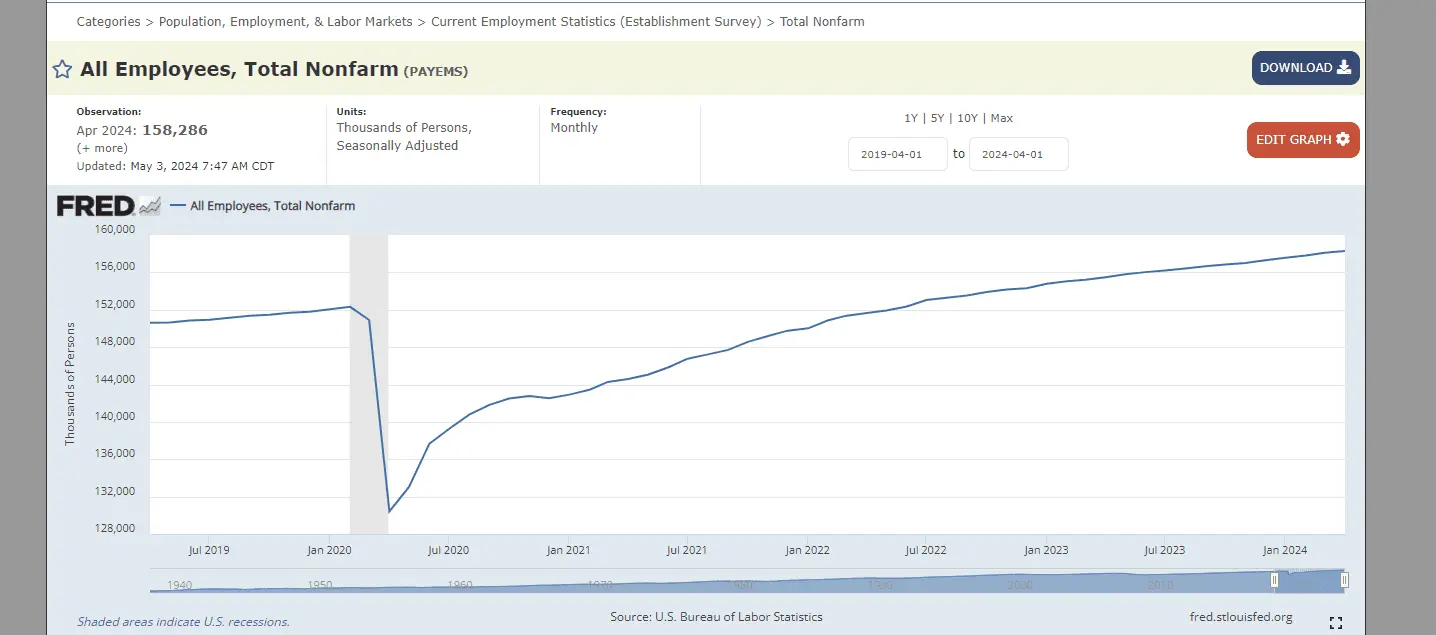
Task: Click the Download button
Action: click(x=1305, y=68)
